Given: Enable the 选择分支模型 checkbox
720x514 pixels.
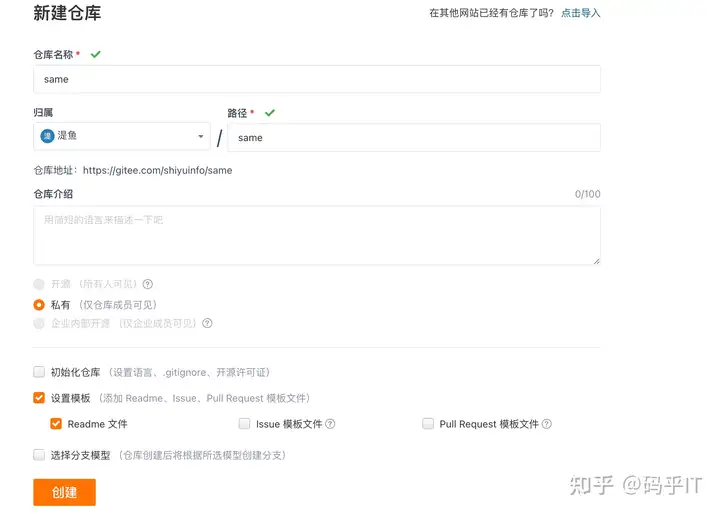Looking at the screenshot, I should coord(39,455).
